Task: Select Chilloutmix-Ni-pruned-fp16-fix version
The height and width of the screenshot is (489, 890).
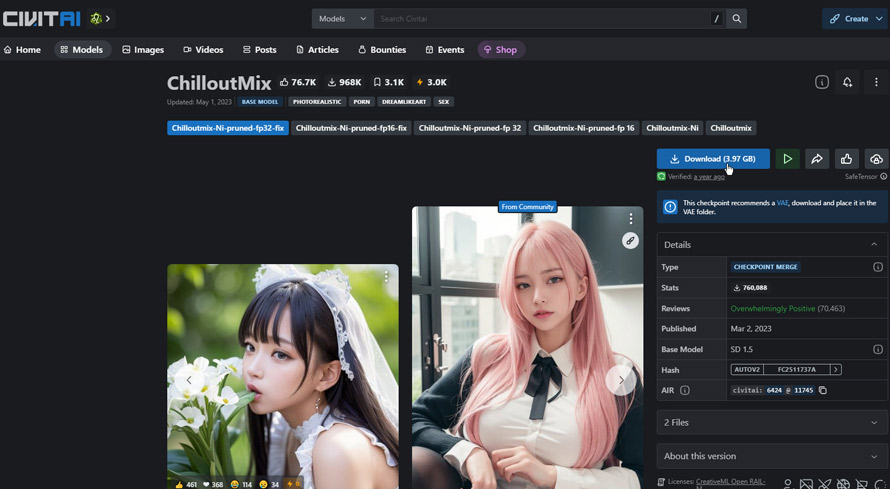Action: click(351, 128)
